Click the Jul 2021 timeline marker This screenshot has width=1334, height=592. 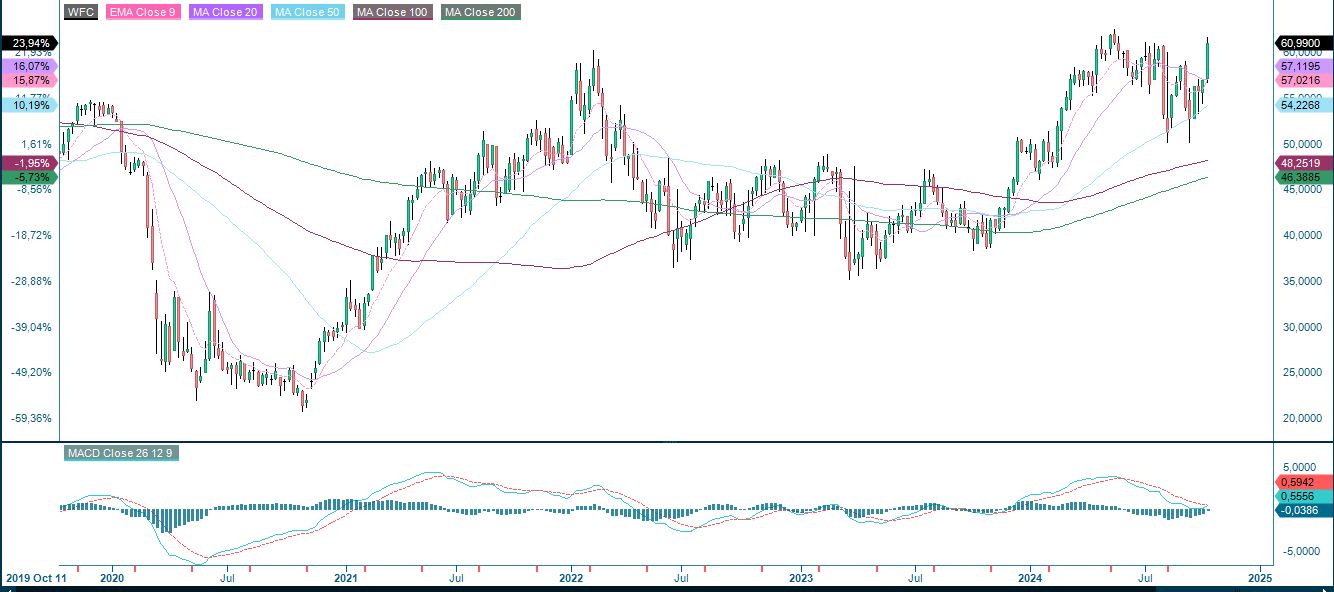coord(456,578)
